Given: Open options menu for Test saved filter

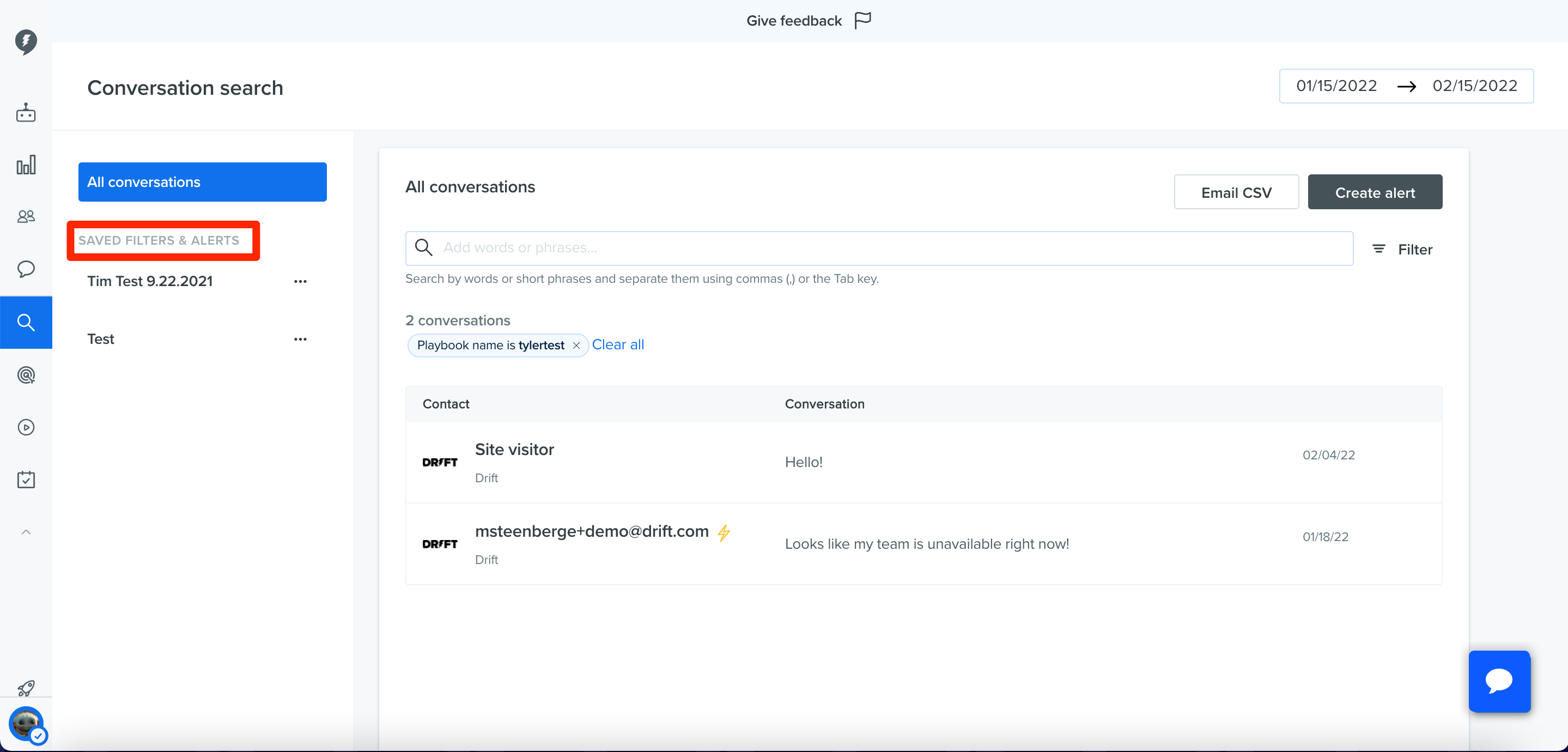Looking at the screenshot, I should 300,339.
